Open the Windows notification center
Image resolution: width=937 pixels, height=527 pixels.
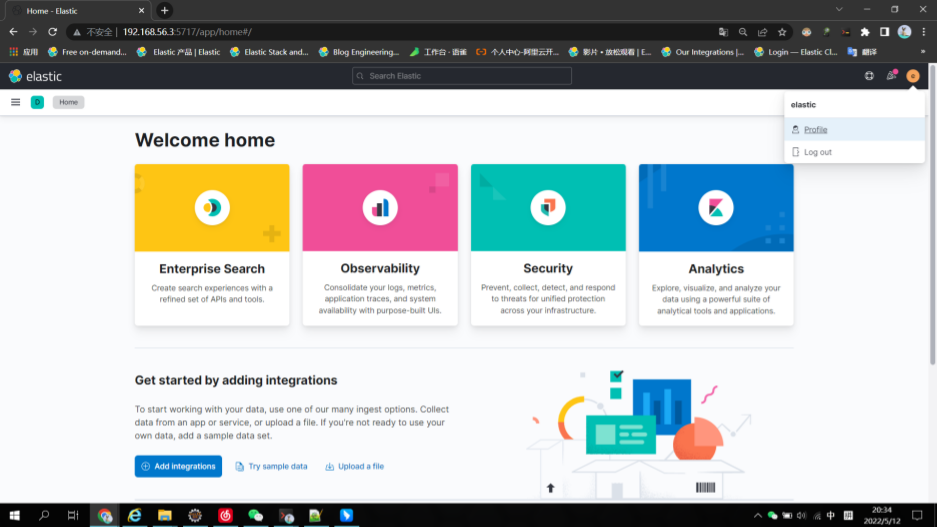[917, 515]
